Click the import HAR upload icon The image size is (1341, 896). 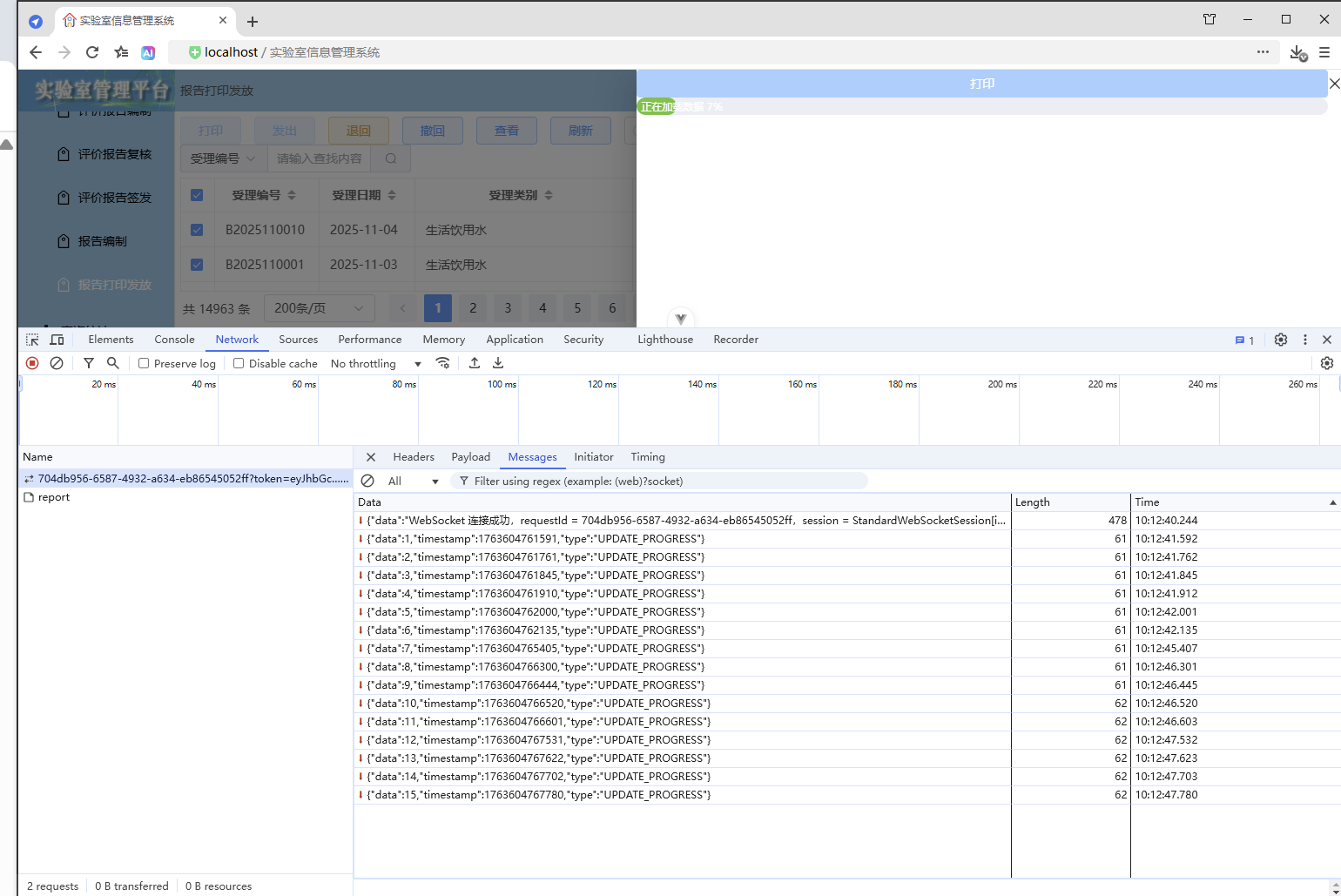475,363
